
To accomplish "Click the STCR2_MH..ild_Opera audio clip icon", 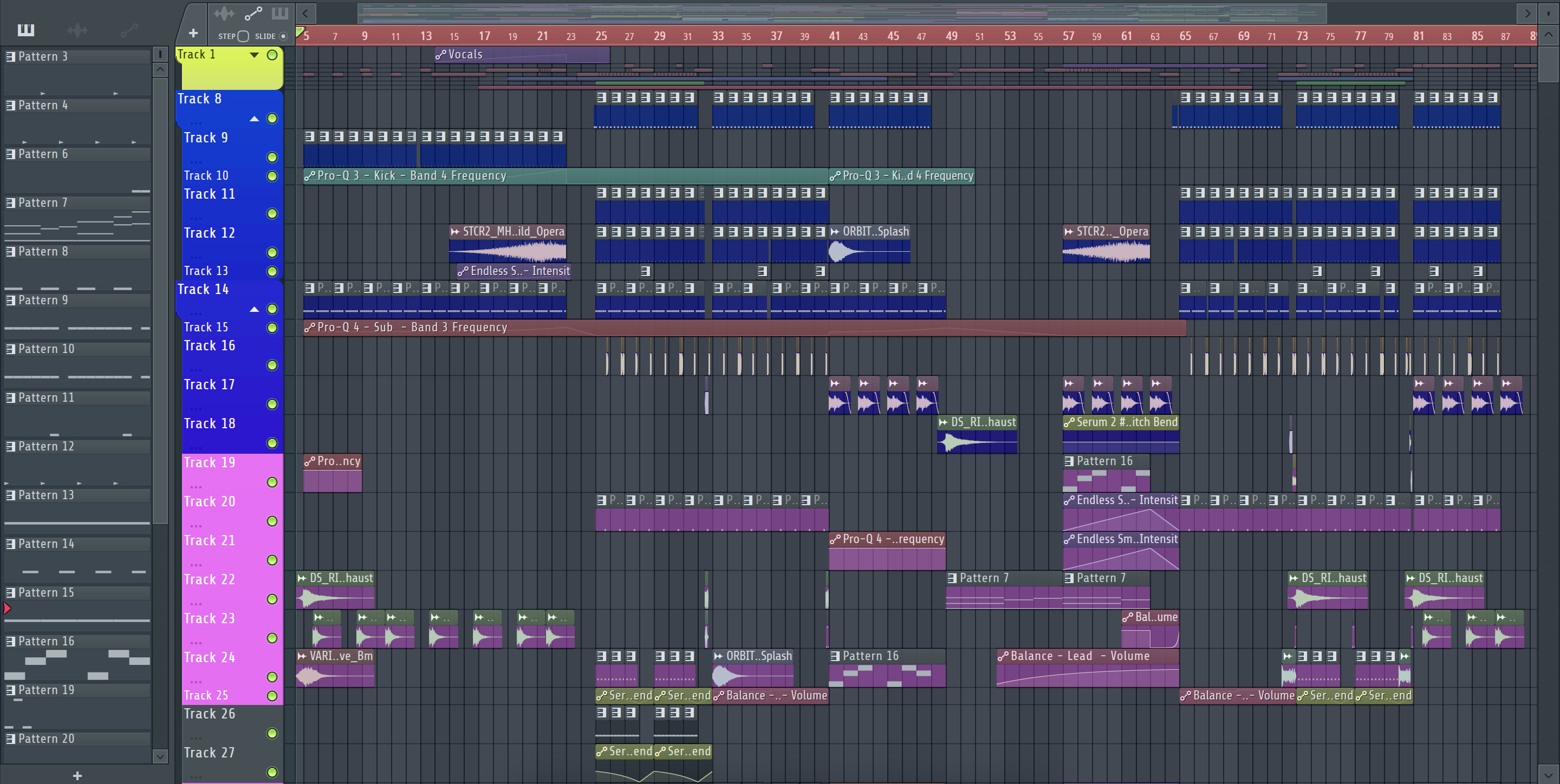I will click(455, 231).
